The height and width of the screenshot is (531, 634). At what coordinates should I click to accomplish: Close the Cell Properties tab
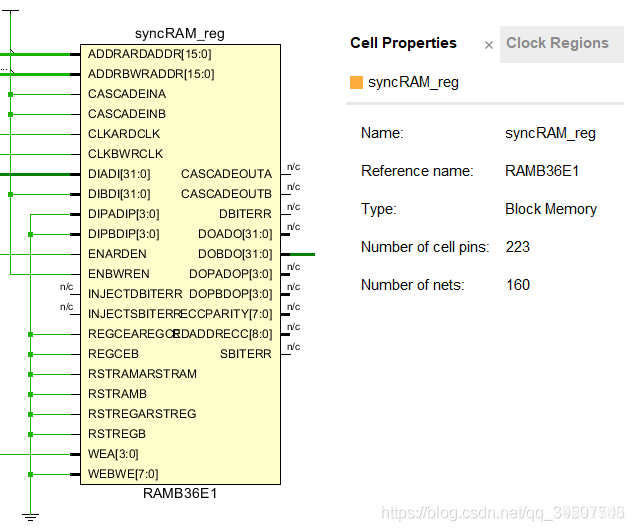point(488,45)
